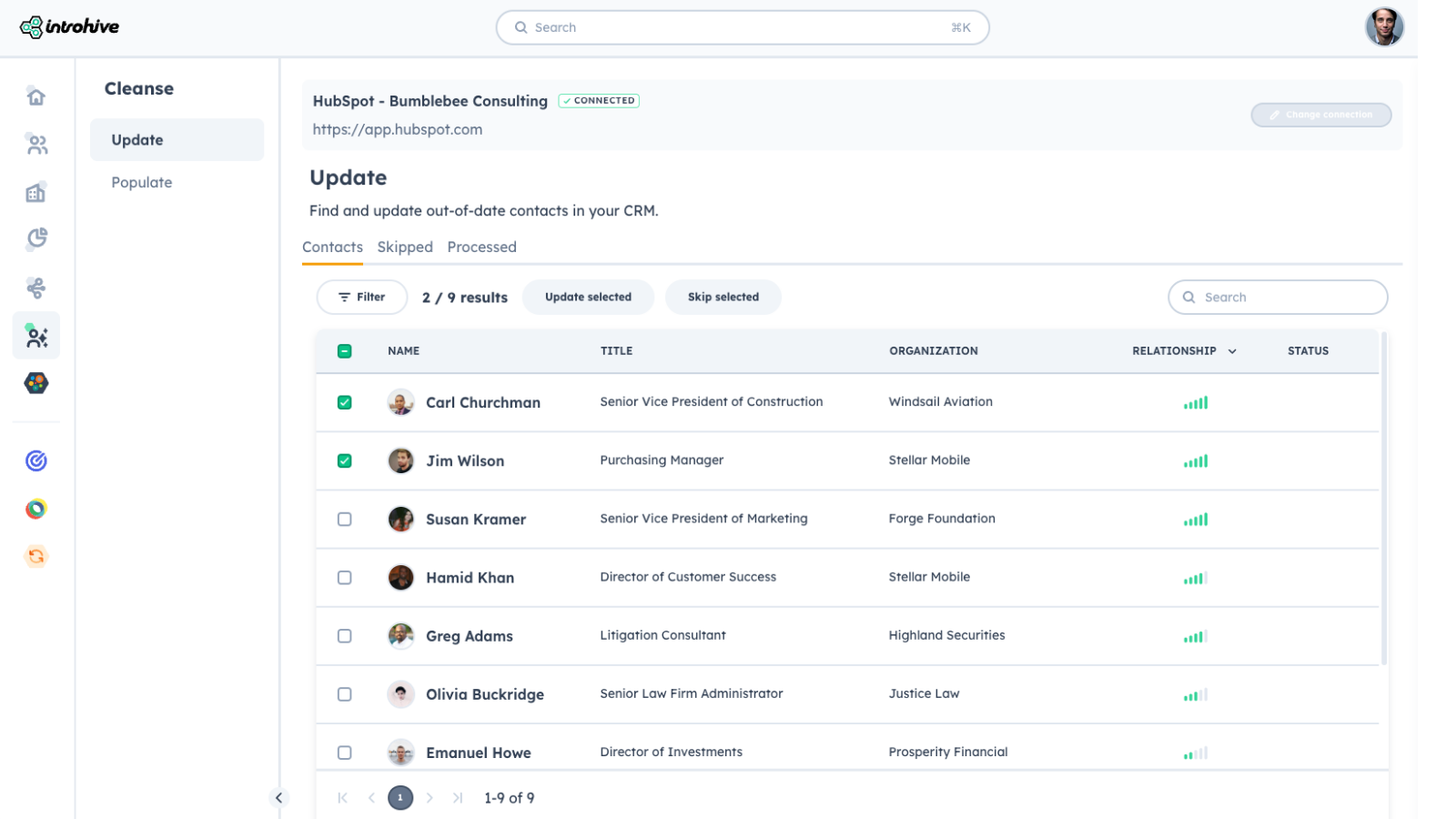Uncheck the Carl Churchman checkbox

tap(345, 402)
